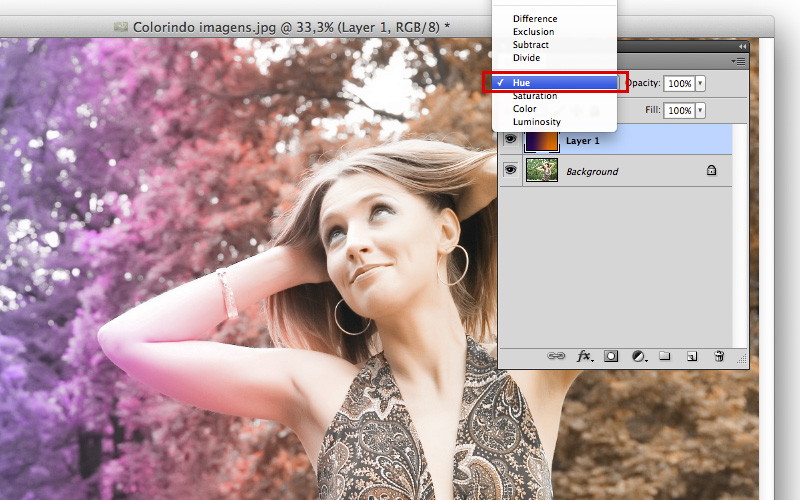Click the Opacity label
The width and height of the screenshot is (800, 500).
click(643, 83)
